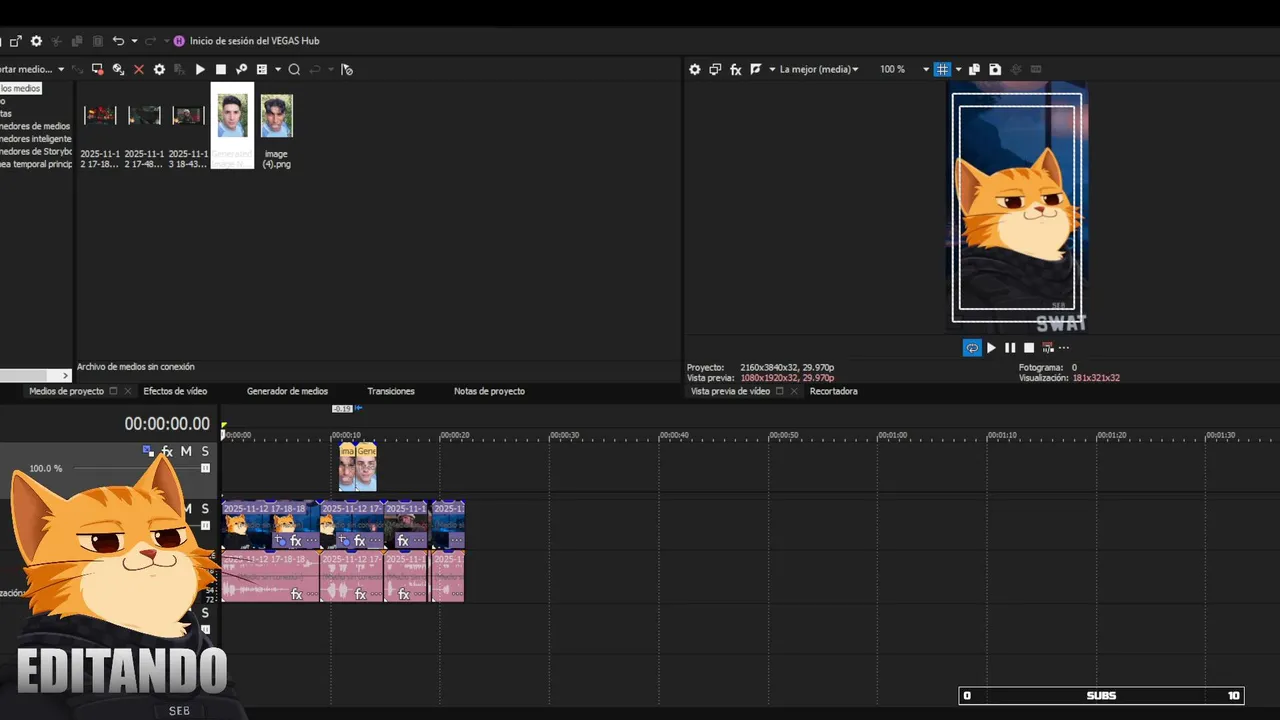Toggle the overlays grid icon in preview
1280x720 pixels.
[x=942, y=69]
